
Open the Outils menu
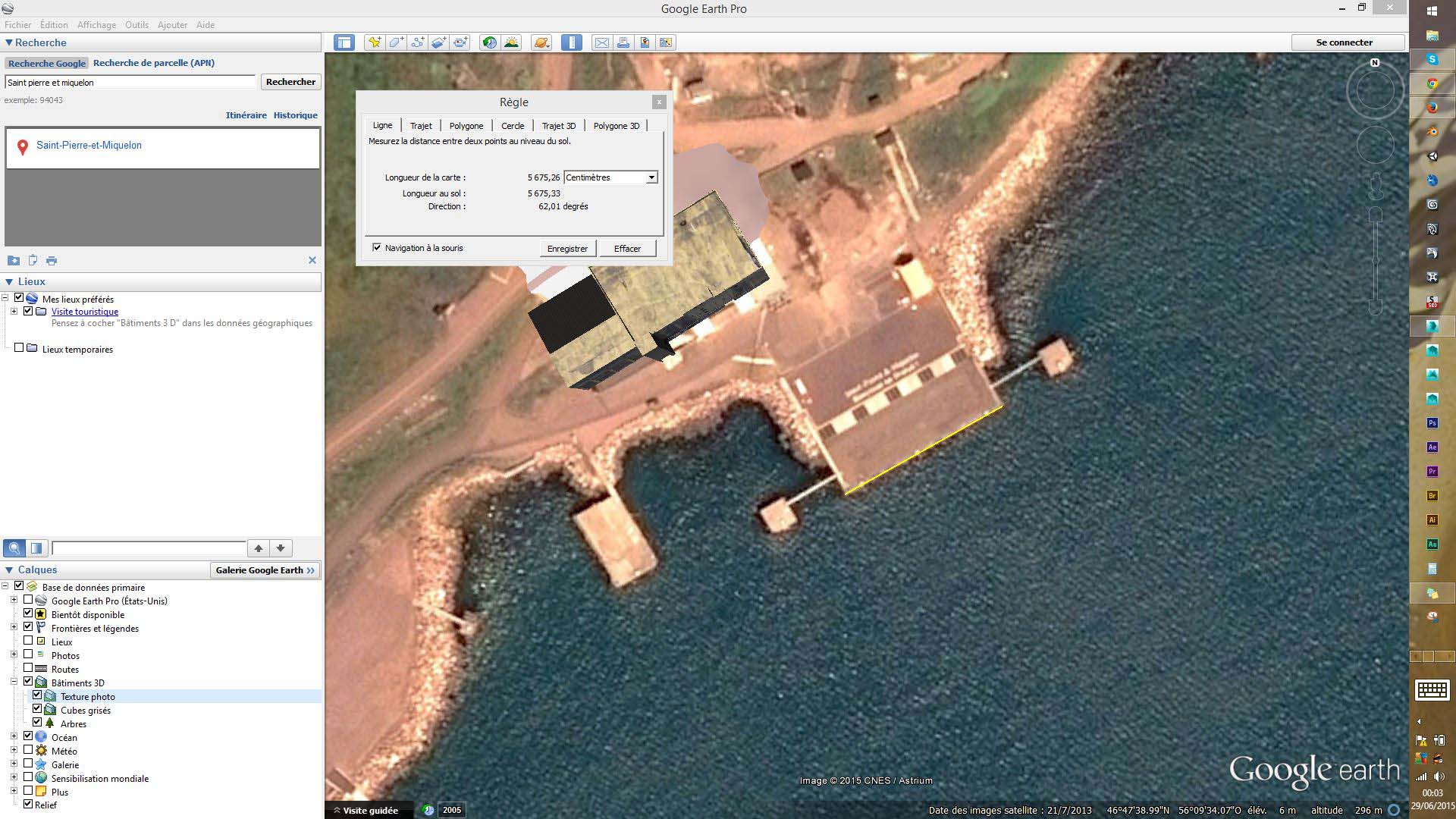(136, 25)
